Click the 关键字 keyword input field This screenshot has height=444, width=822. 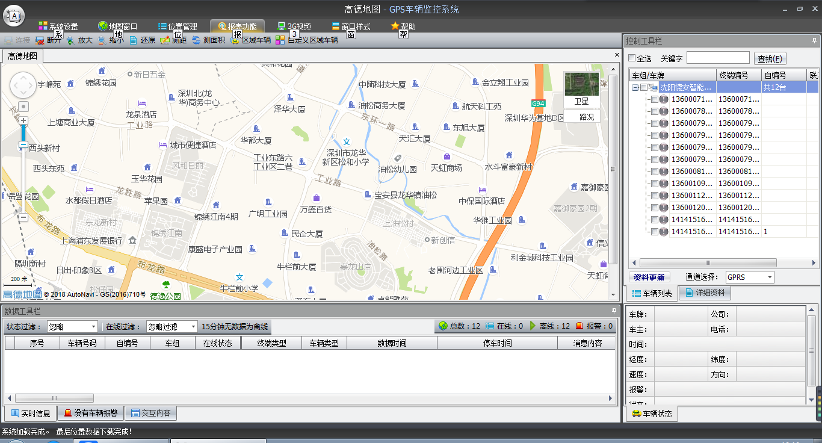click(x=717, y=58)
